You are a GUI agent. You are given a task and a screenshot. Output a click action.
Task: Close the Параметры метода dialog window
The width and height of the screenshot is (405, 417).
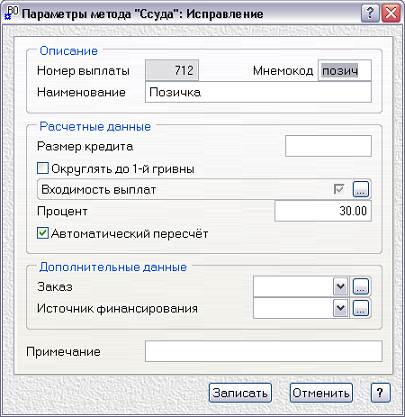tap(391, 14)
